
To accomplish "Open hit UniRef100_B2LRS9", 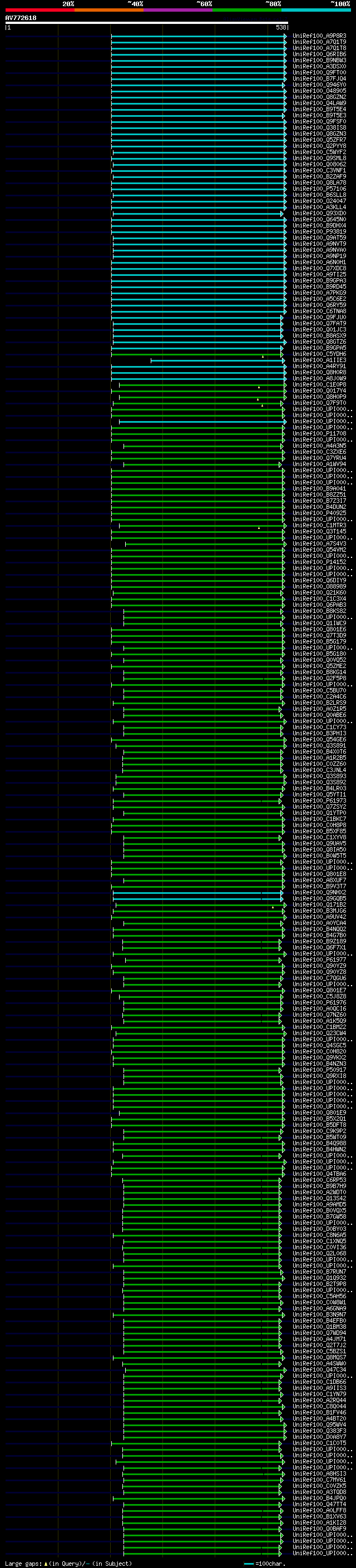I will pyautogui.click(x=319, y=703).
